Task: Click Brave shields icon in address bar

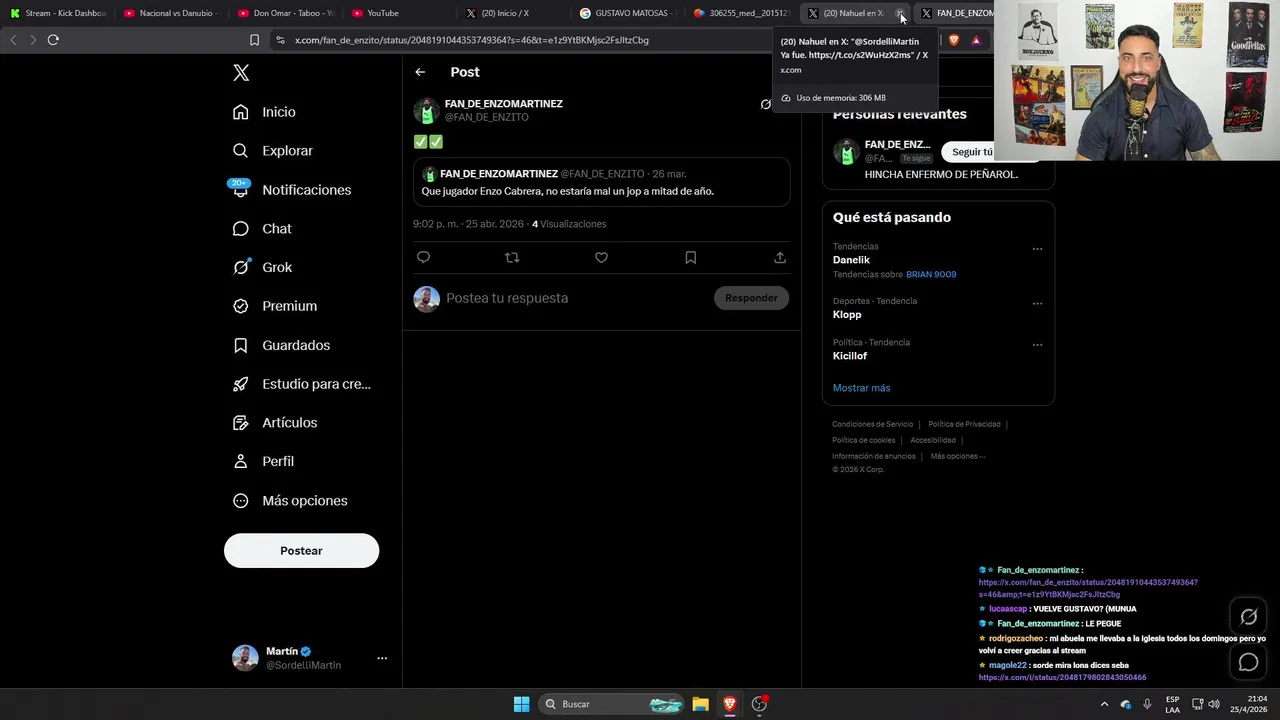Action: [x=953, y=40]
